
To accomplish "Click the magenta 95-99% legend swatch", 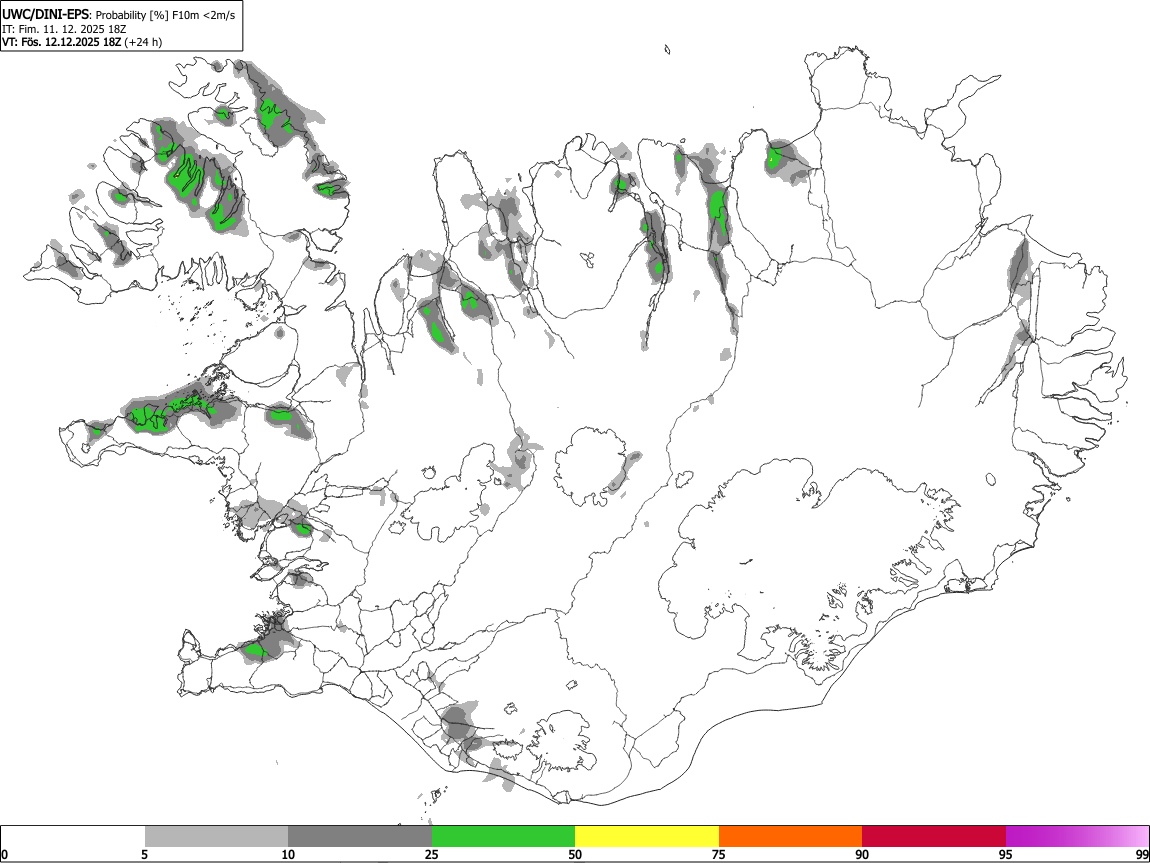I will pyautogui.click(x=1077, y=837).
